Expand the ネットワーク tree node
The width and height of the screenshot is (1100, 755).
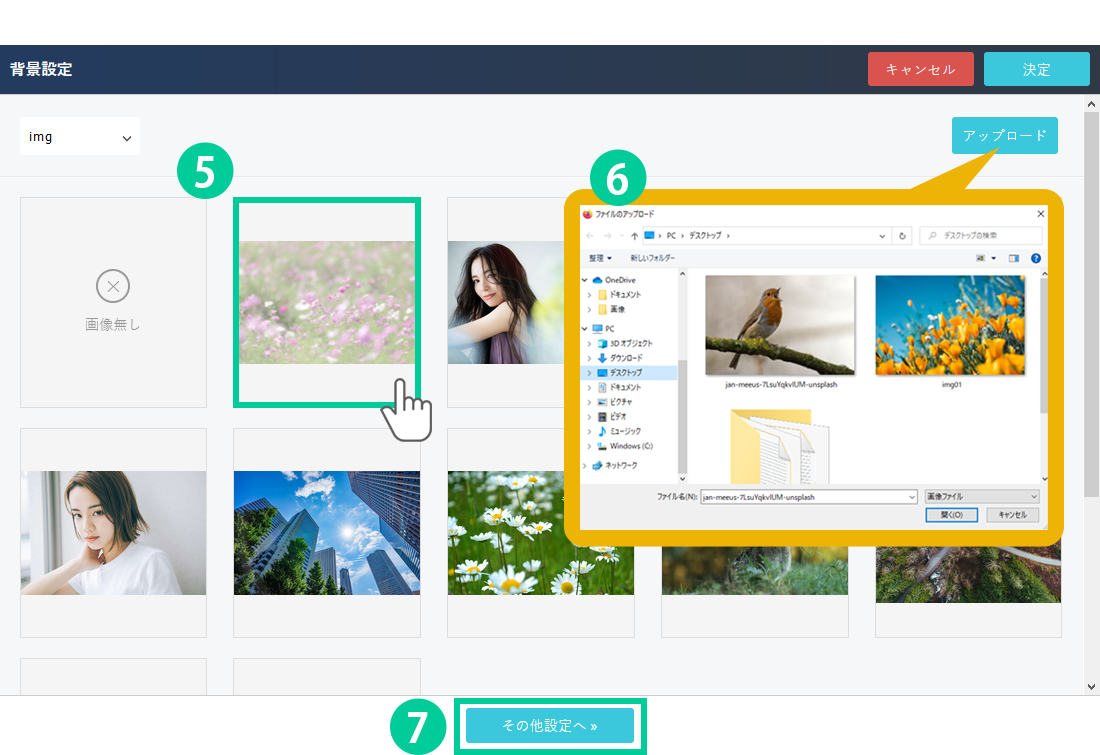tap(585, 466)
